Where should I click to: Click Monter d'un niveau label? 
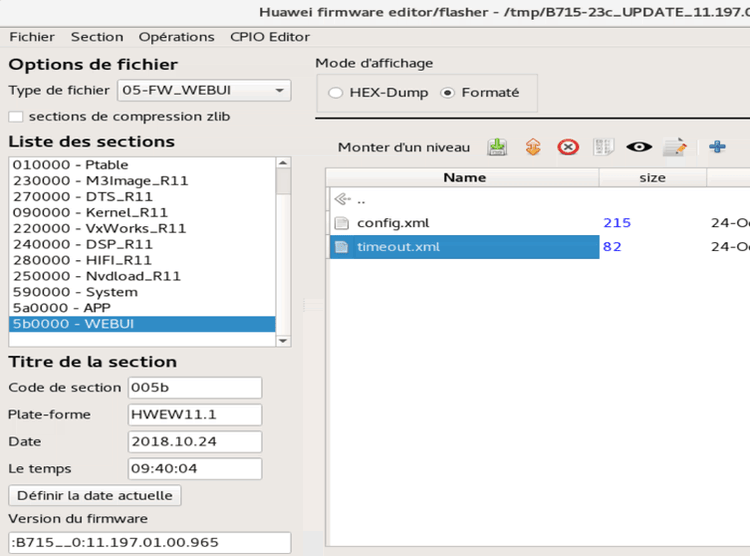click(404, 147)
